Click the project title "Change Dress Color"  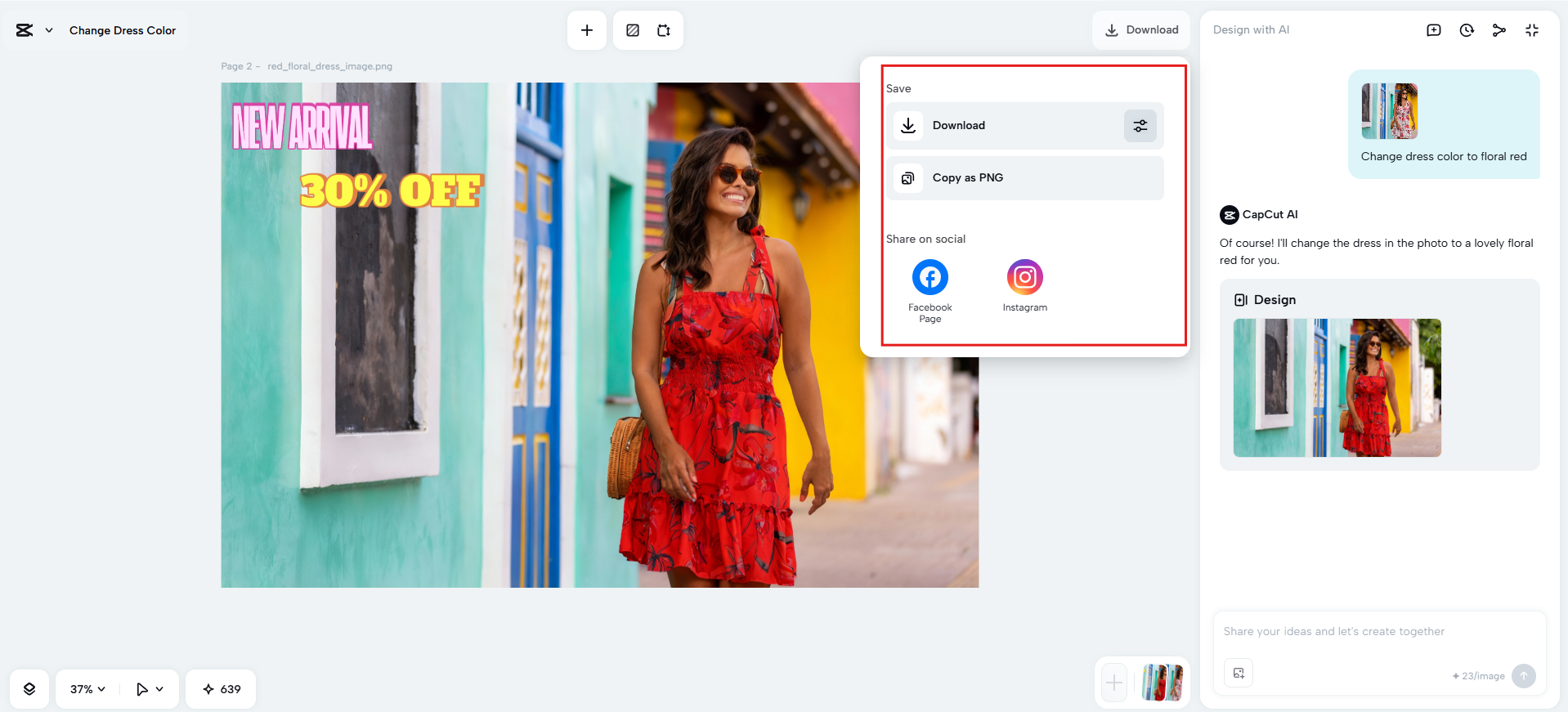(x=123, y=30)
